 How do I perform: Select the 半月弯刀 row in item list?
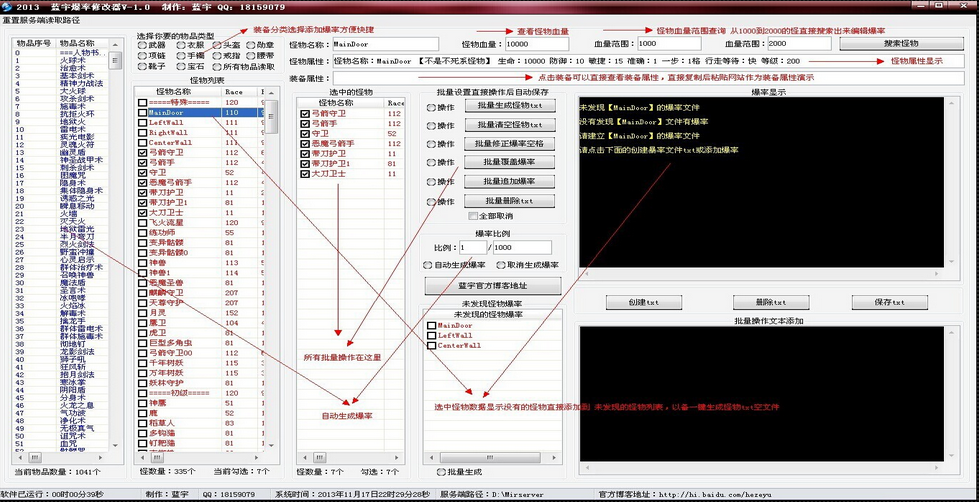coord(61,236)
